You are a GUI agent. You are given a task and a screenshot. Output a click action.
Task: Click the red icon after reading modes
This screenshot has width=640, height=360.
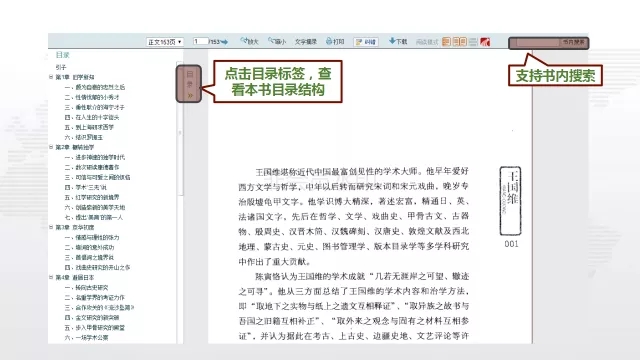pos(485,42)
